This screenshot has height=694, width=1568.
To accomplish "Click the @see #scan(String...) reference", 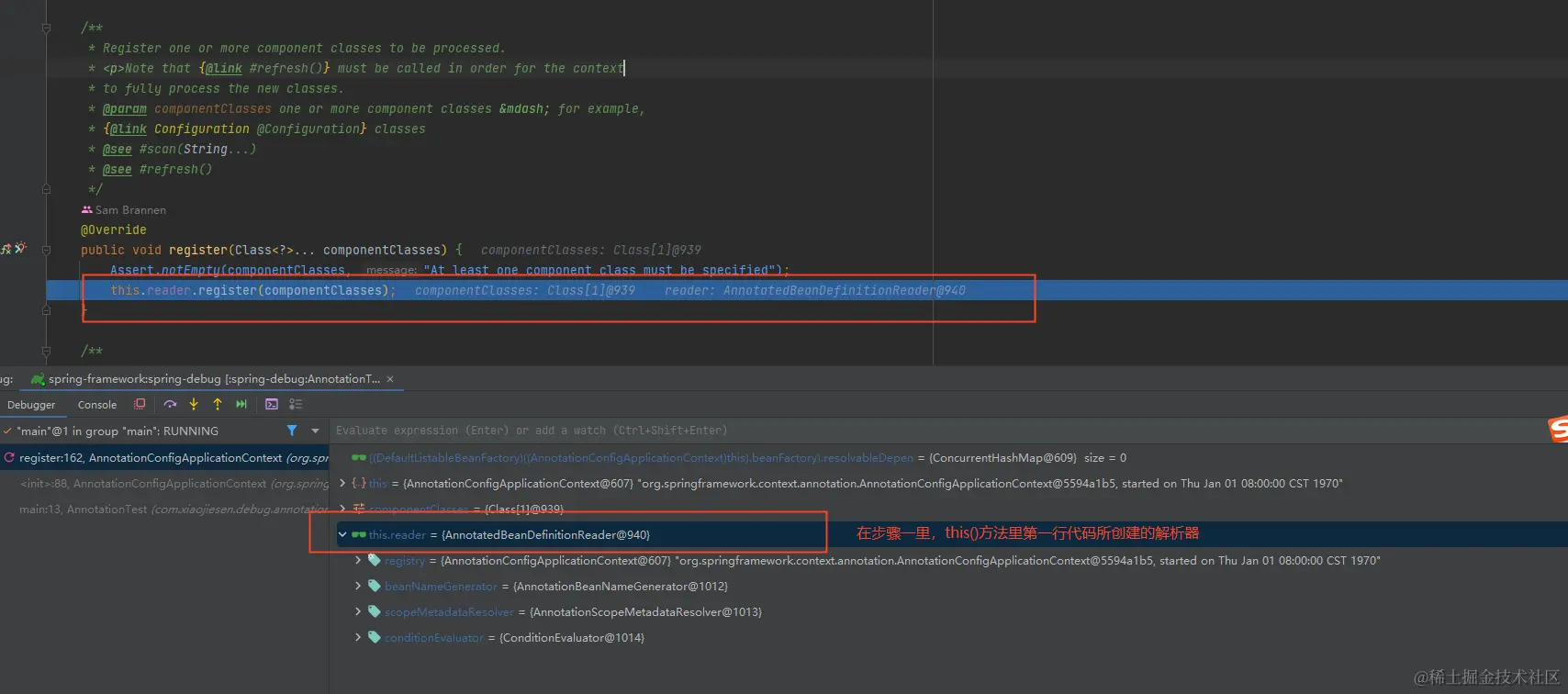I will click(x=180, y=150).
